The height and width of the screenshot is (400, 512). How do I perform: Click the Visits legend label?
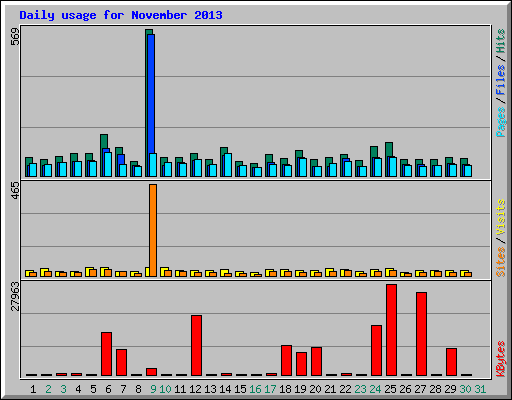tap(500, 217)
